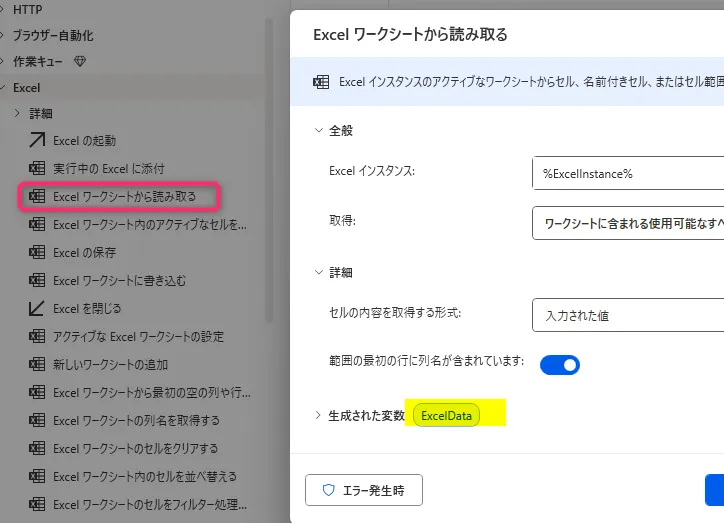Select Excel ワークシートに書き込む action

pos(119,281)
